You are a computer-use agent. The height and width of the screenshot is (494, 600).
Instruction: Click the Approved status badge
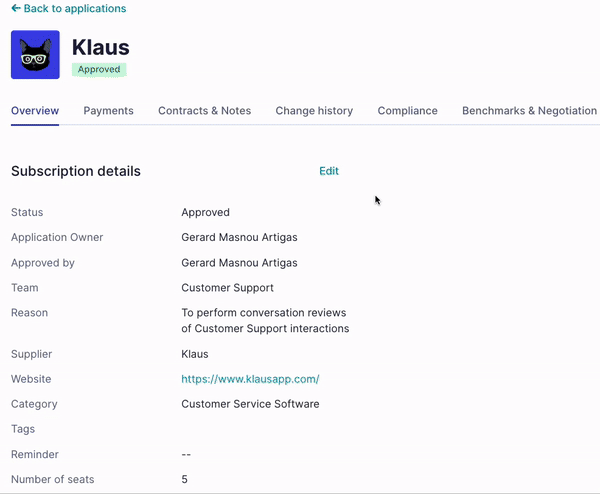coord(99,70)
